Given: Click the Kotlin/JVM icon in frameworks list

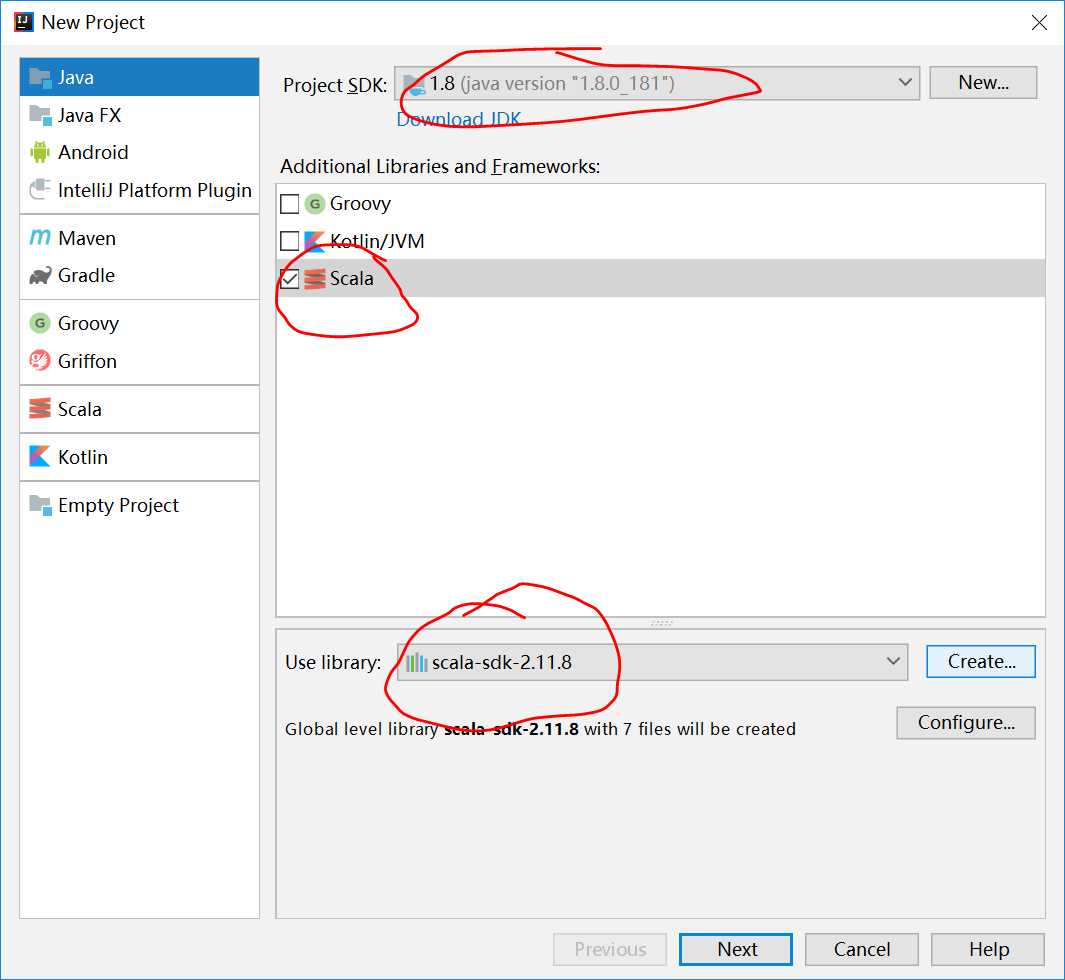Looking at the screenshot, I should [x=314, y=241].
